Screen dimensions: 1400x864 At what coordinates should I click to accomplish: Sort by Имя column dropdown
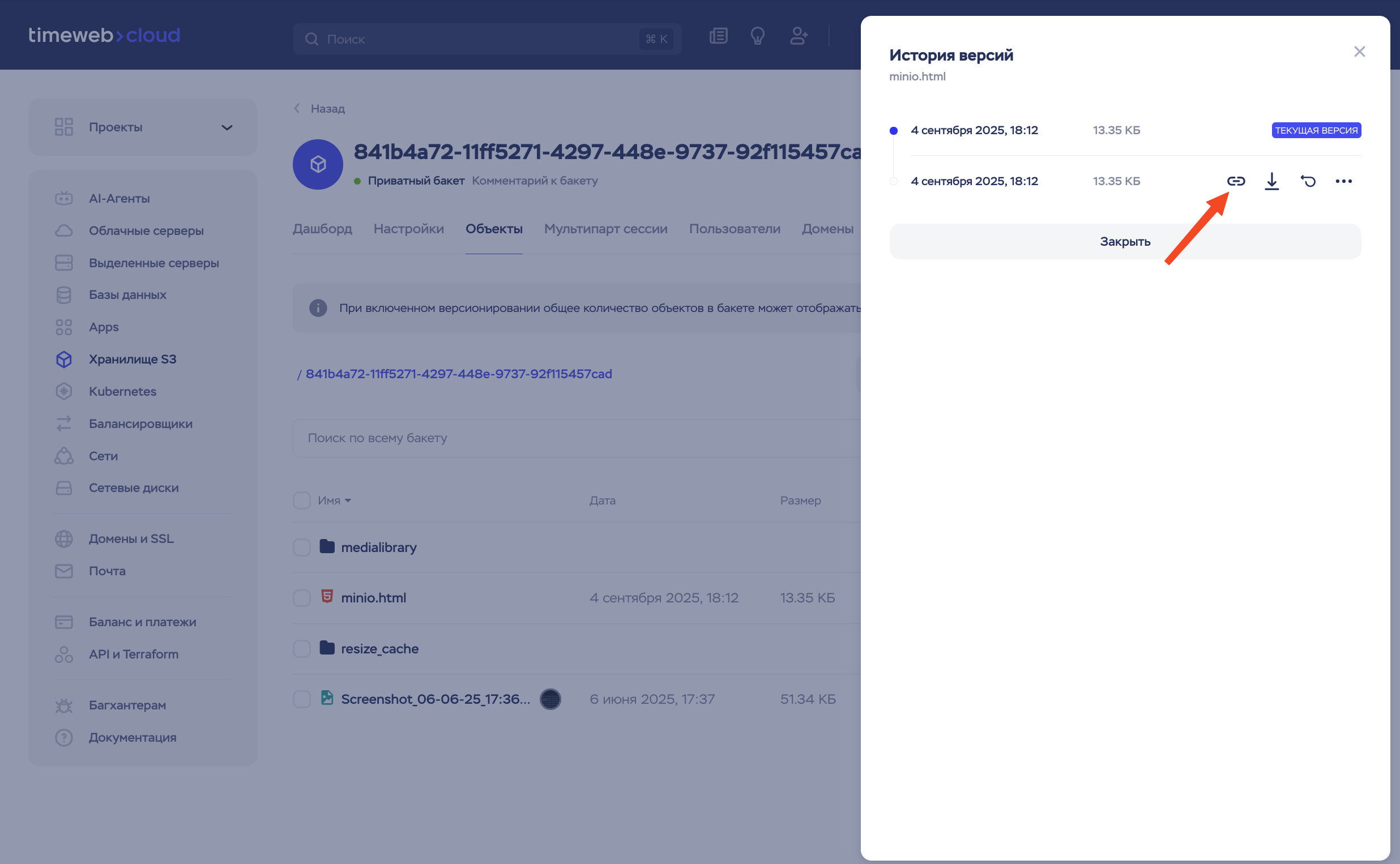(334, 501)
